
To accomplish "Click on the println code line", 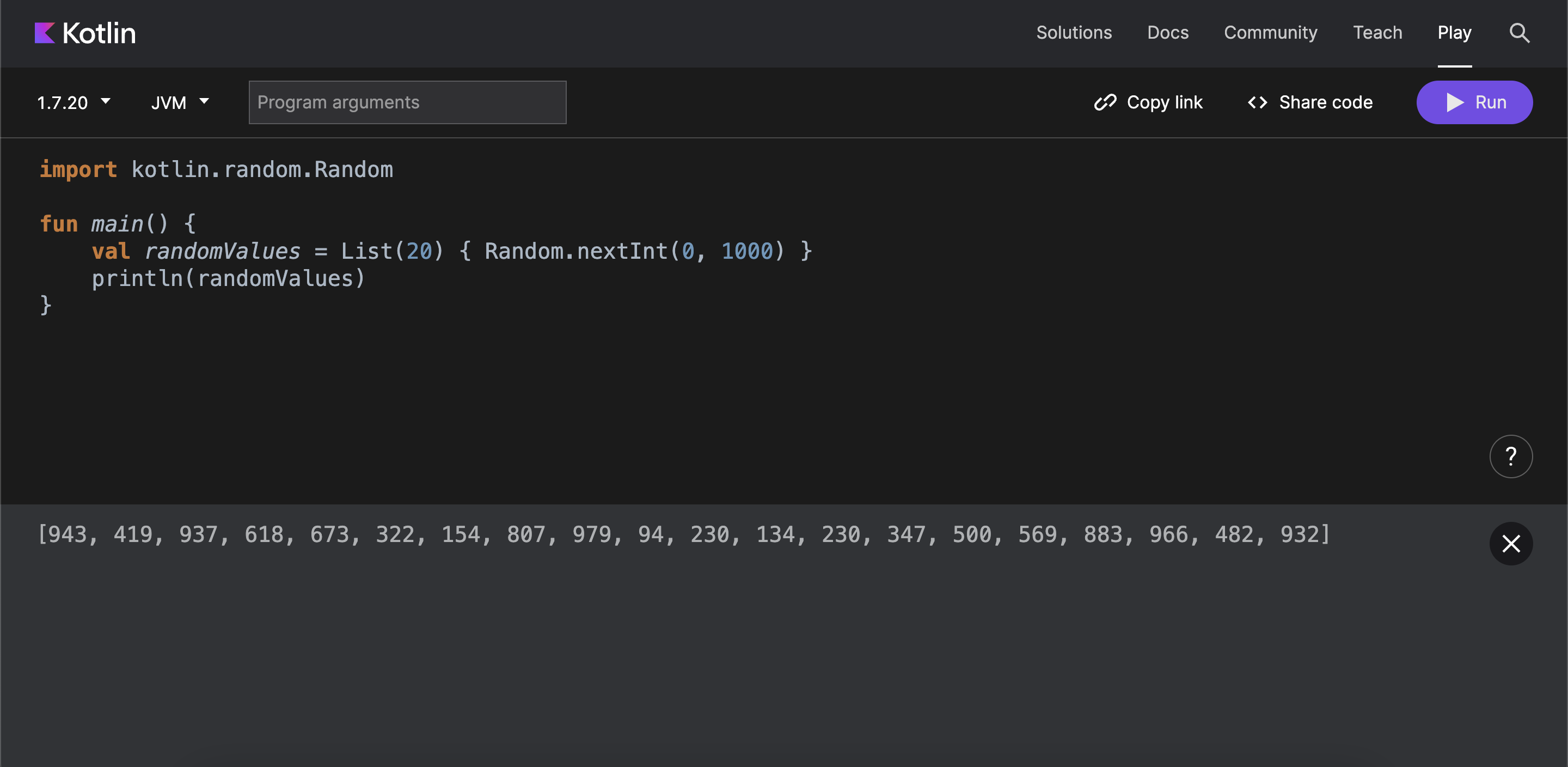I will click(228, 278).
